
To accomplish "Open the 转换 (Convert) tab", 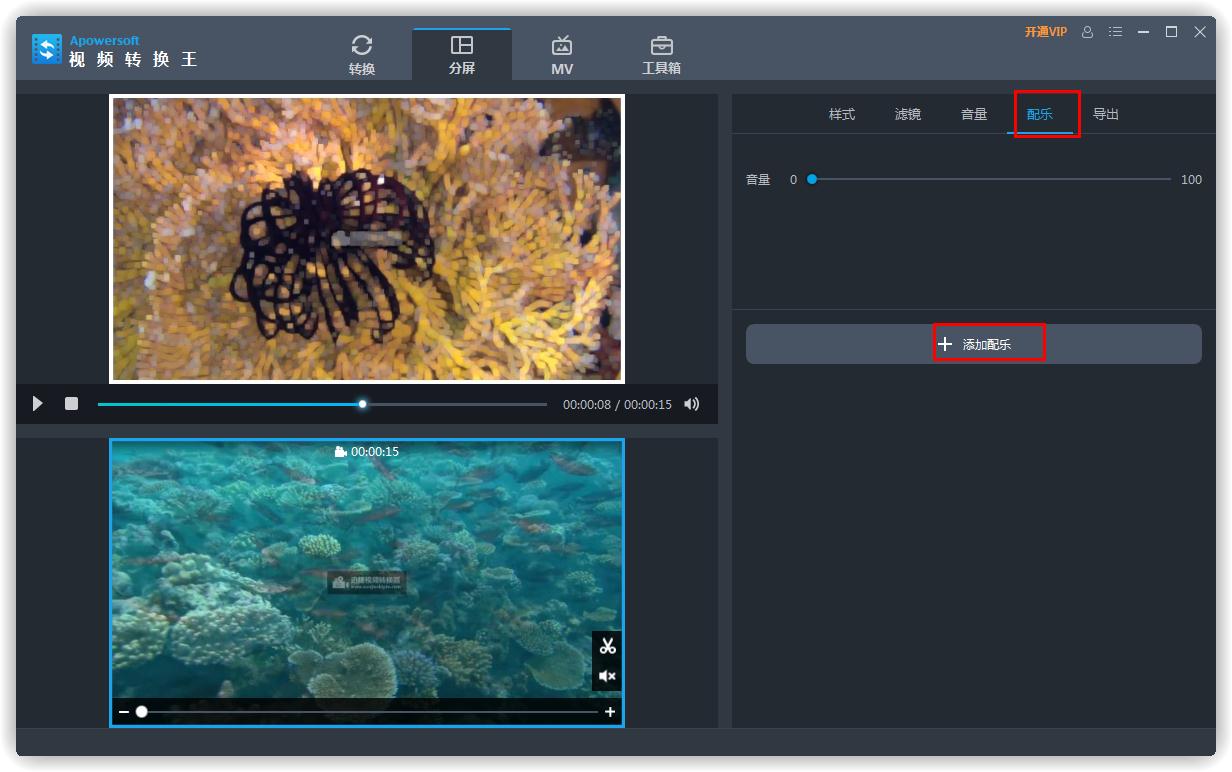I will coord(362,55).
